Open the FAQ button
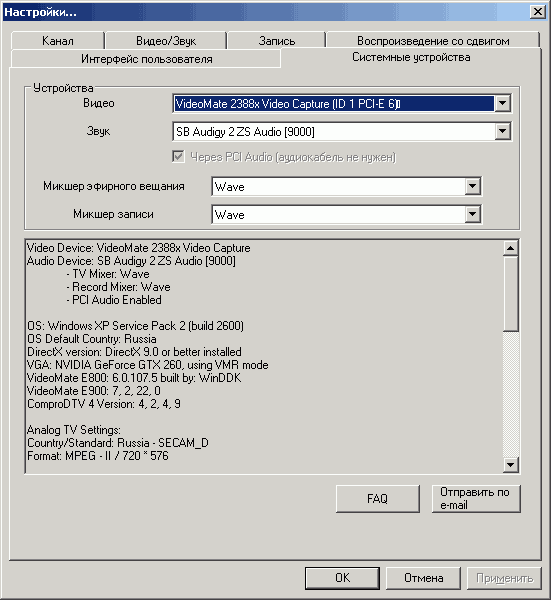Screen dimensions: 551x600 [x=378, y=499]
